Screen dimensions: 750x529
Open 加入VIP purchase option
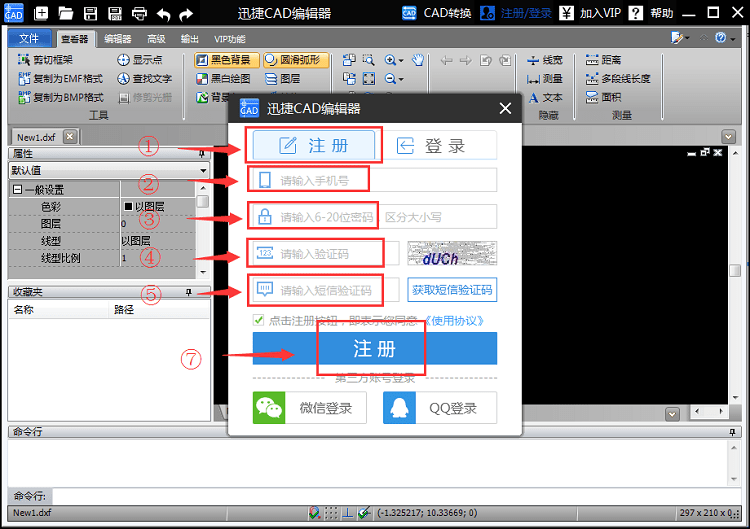click(x=590, y=13)
